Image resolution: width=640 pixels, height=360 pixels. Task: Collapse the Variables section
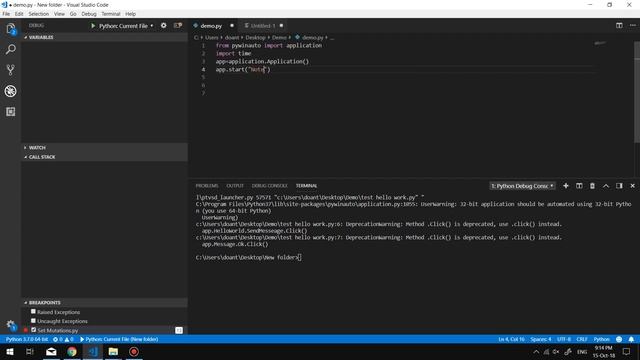pyautogui.click(x=104, y=37)
